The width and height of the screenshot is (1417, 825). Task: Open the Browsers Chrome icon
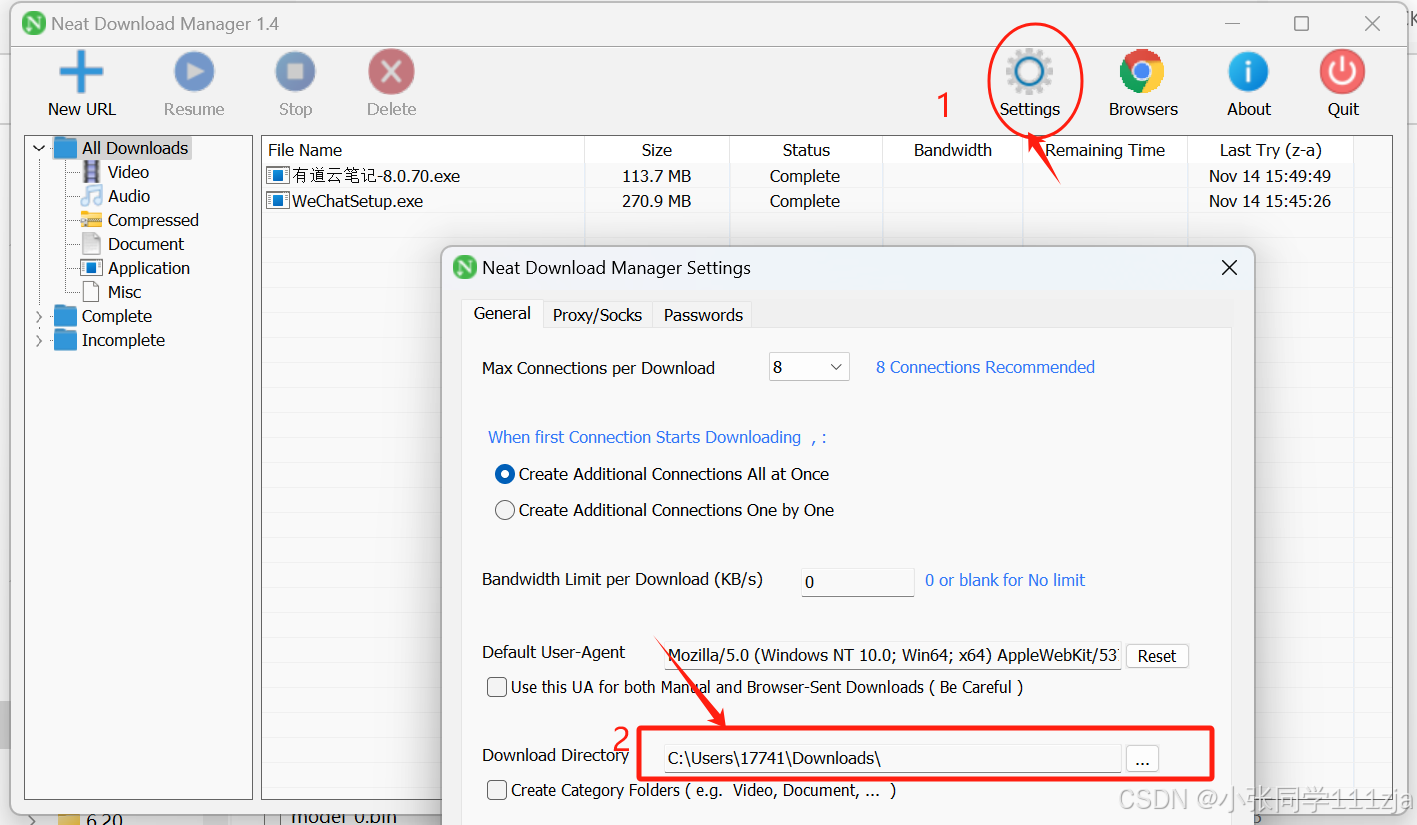pos(1142,72)
